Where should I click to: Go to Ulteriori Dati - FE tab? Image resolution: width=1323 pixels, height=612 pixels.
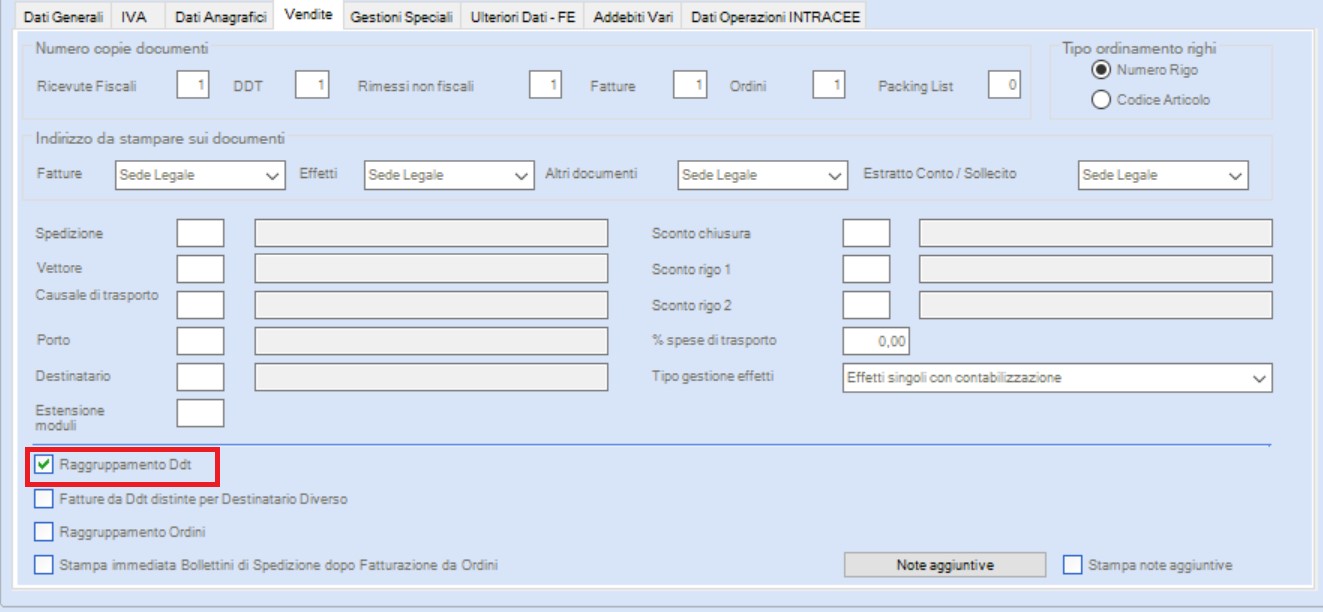523,16
